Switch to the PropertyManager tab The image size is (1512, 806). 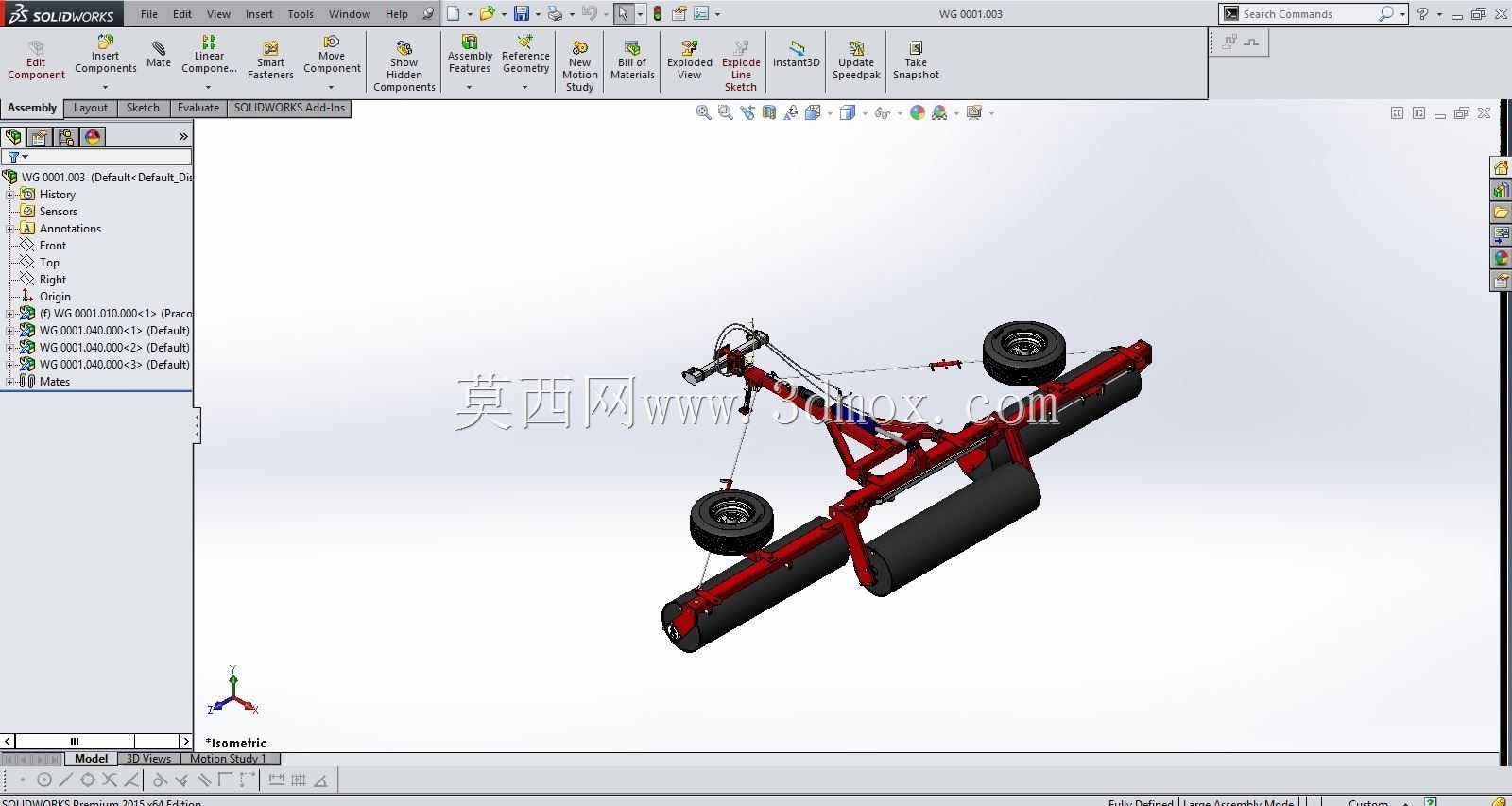coord(40,137)
